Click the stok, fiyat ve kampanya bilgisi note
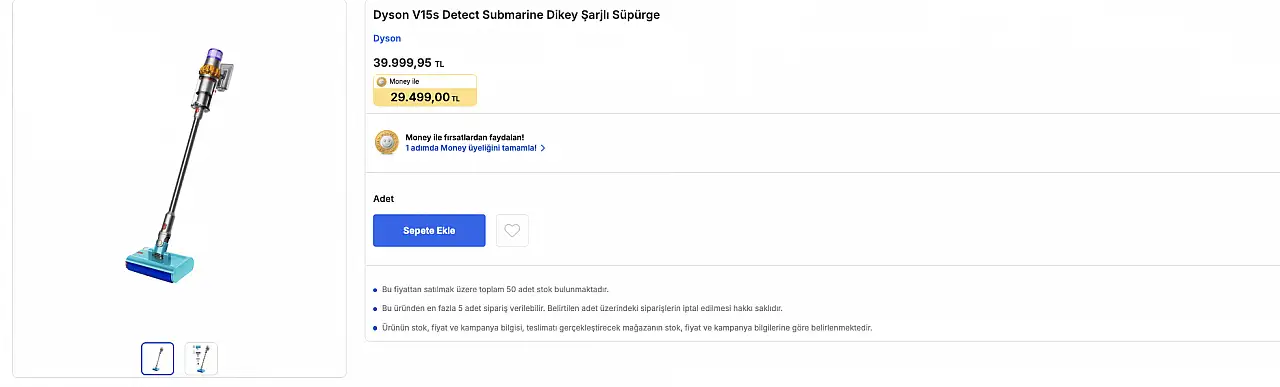The image size is (1280, 387). pyautogui.click(x=627, y=327)
